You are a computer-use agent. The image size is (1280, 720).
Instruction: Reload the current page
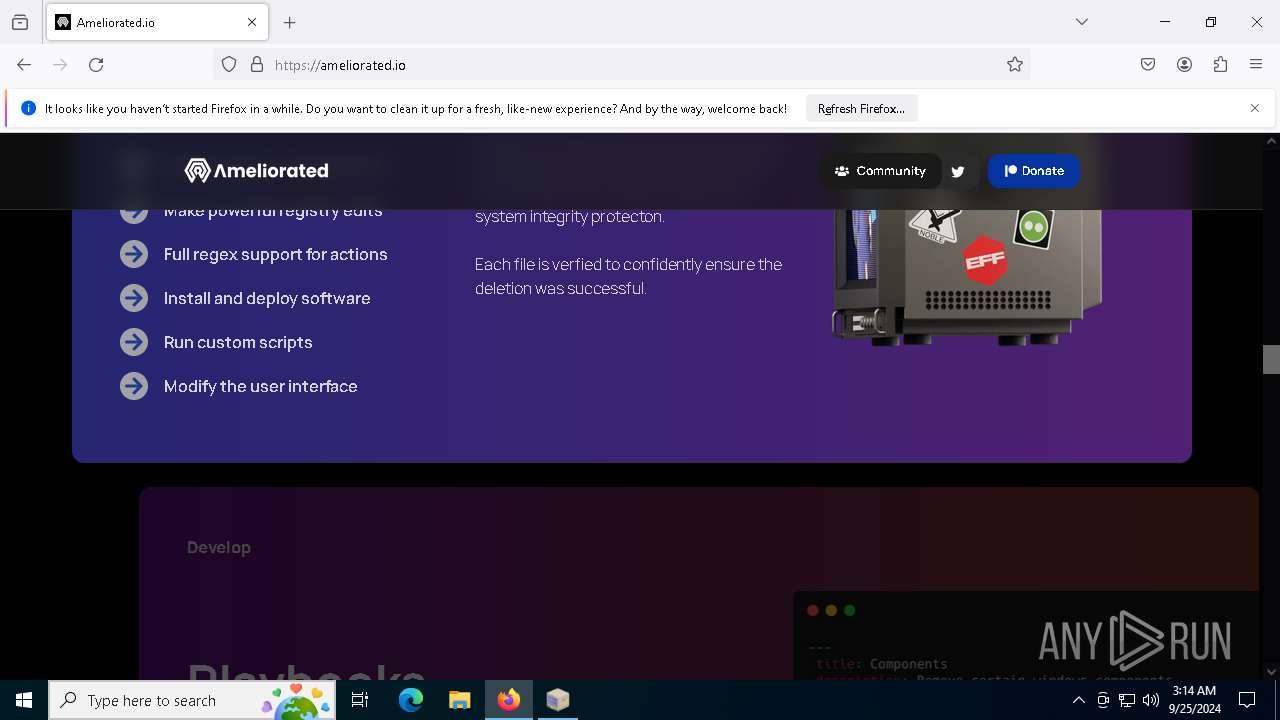click(x=96, y=65)
